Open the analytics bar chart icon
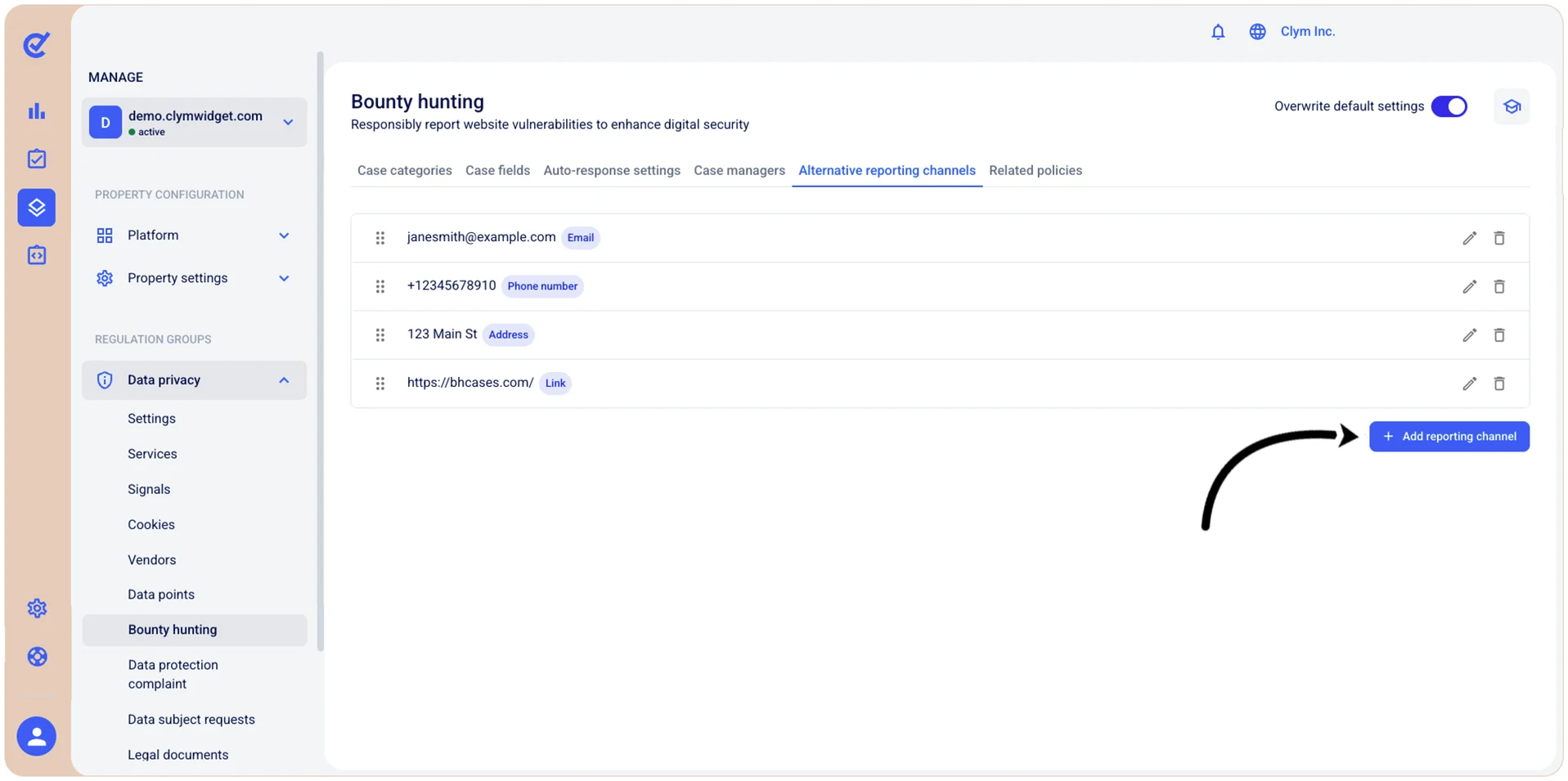 coord(37,111)
